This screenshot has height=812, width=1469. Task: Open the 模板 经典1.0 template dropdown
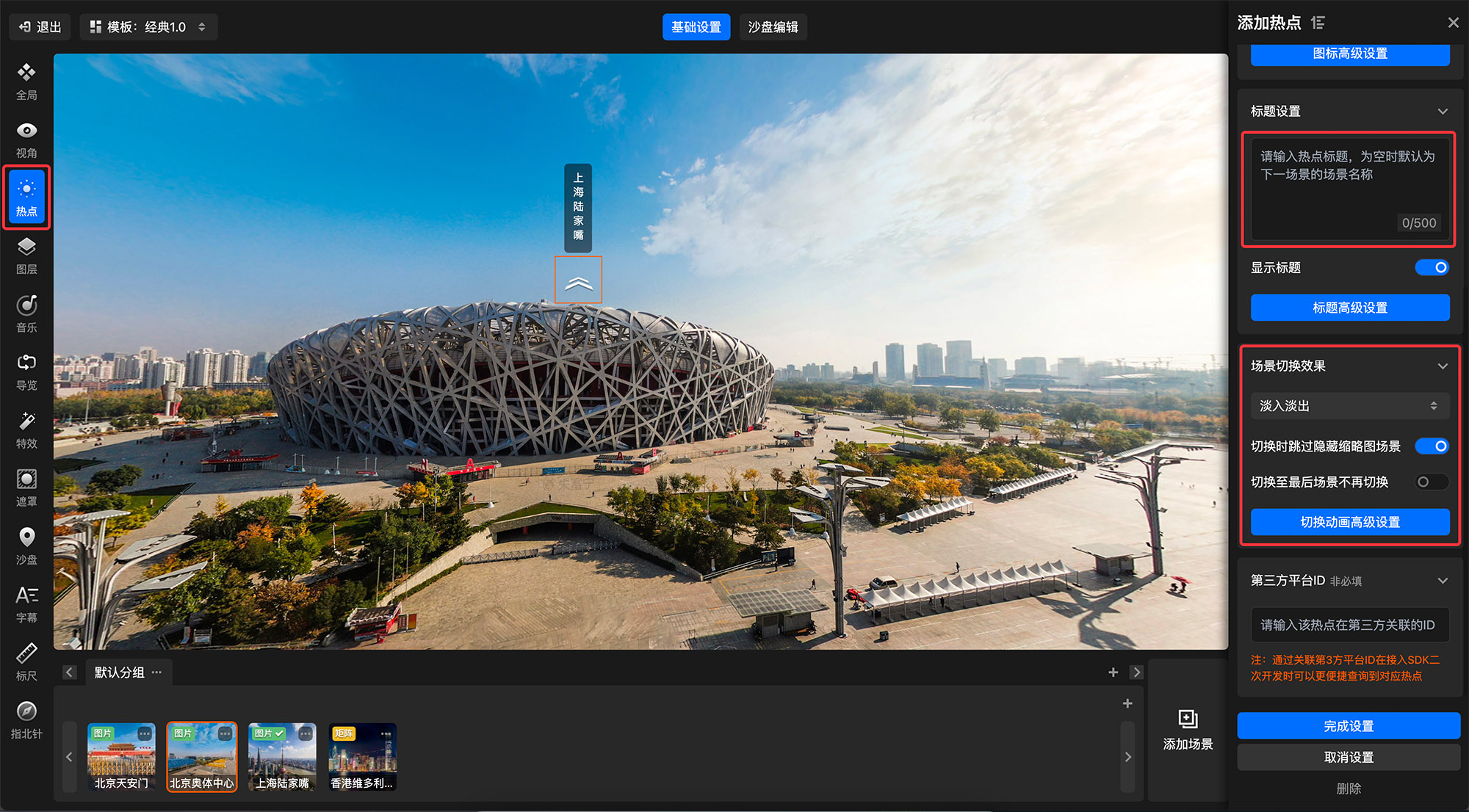[148, 27]
